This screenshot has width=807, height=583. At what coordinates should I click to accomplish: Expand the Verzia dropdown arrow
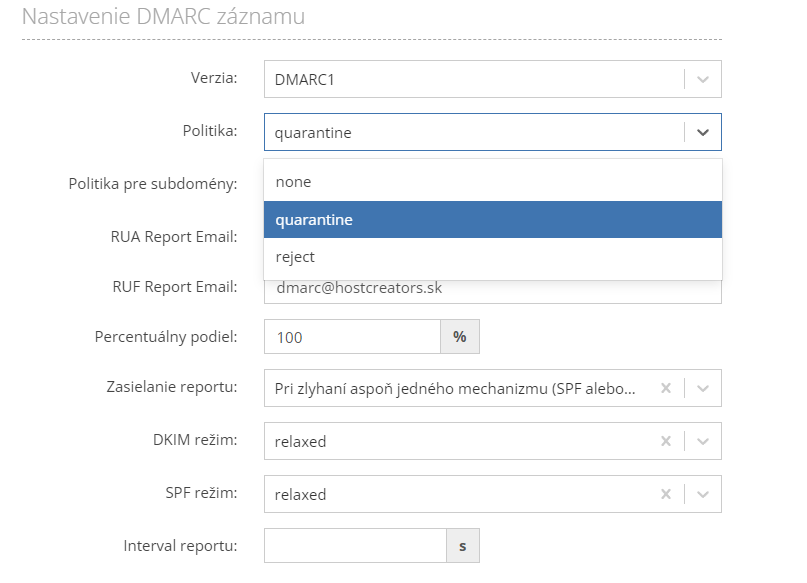tap(703, 79)
